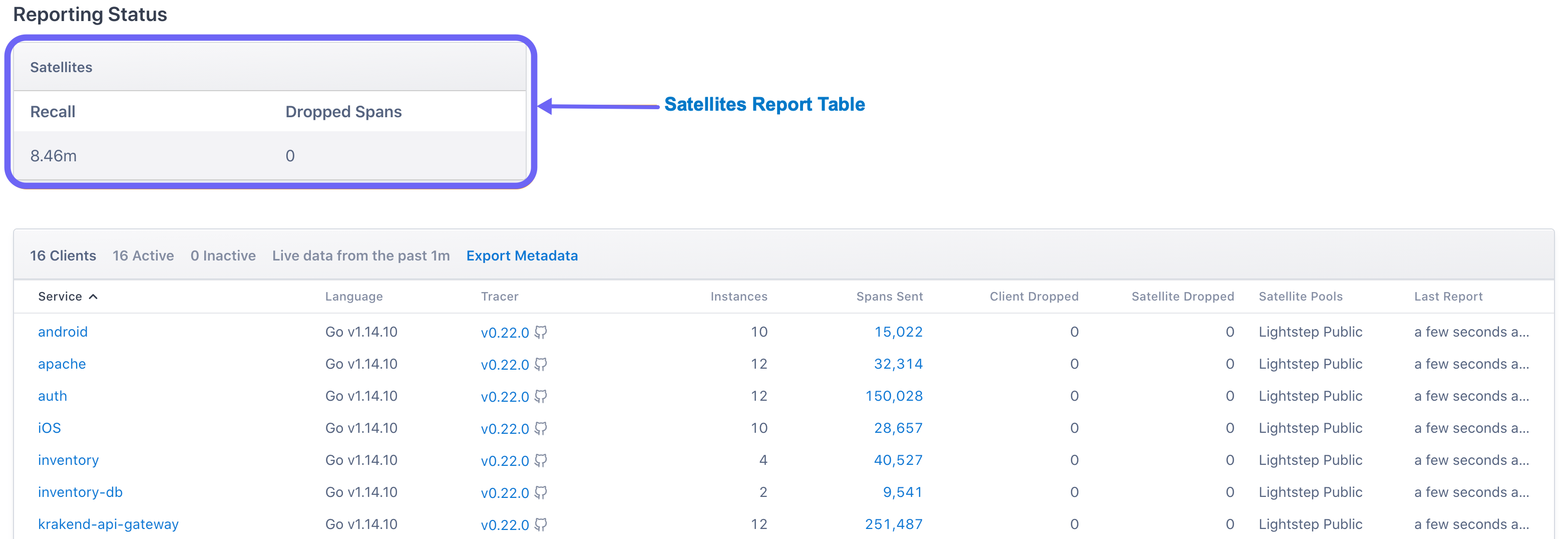Show all 16 Clients

click(x=63, y=256)
